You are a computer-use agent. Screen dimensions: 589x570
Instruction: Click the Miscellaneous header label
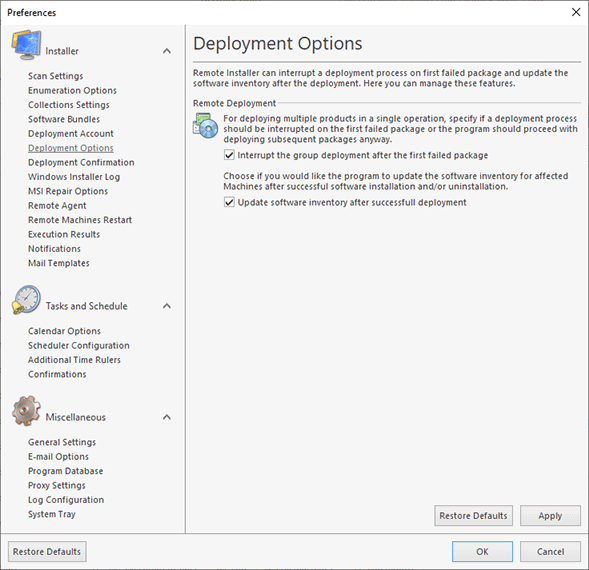(x=76, y=417)
